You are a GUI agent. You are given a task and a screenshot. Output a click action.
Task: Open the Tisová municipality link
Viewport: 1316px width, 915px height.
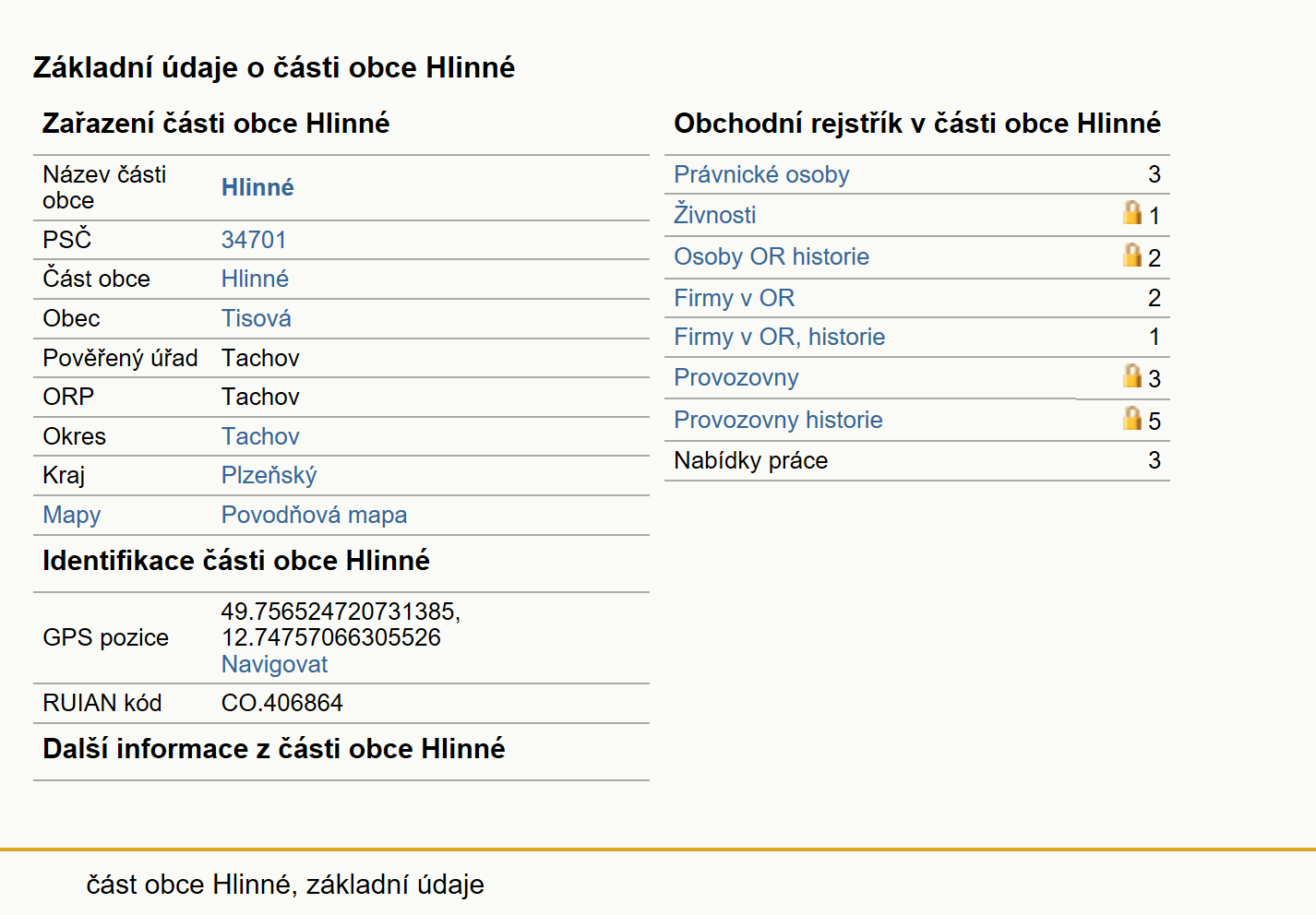click(x=256, y=318)
